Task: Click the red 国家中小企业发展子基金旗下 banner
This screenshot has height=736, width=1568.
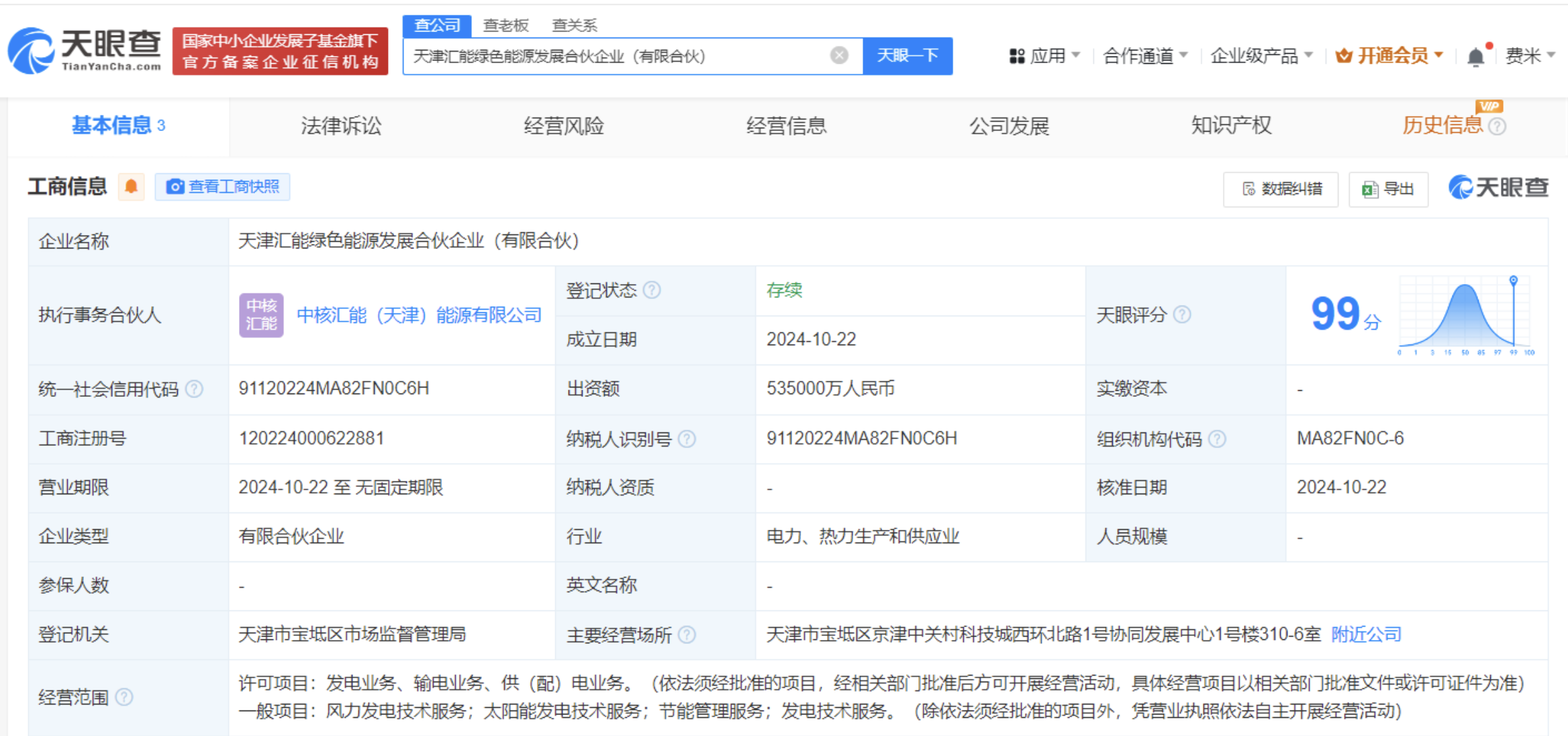Action: point(280,51)
